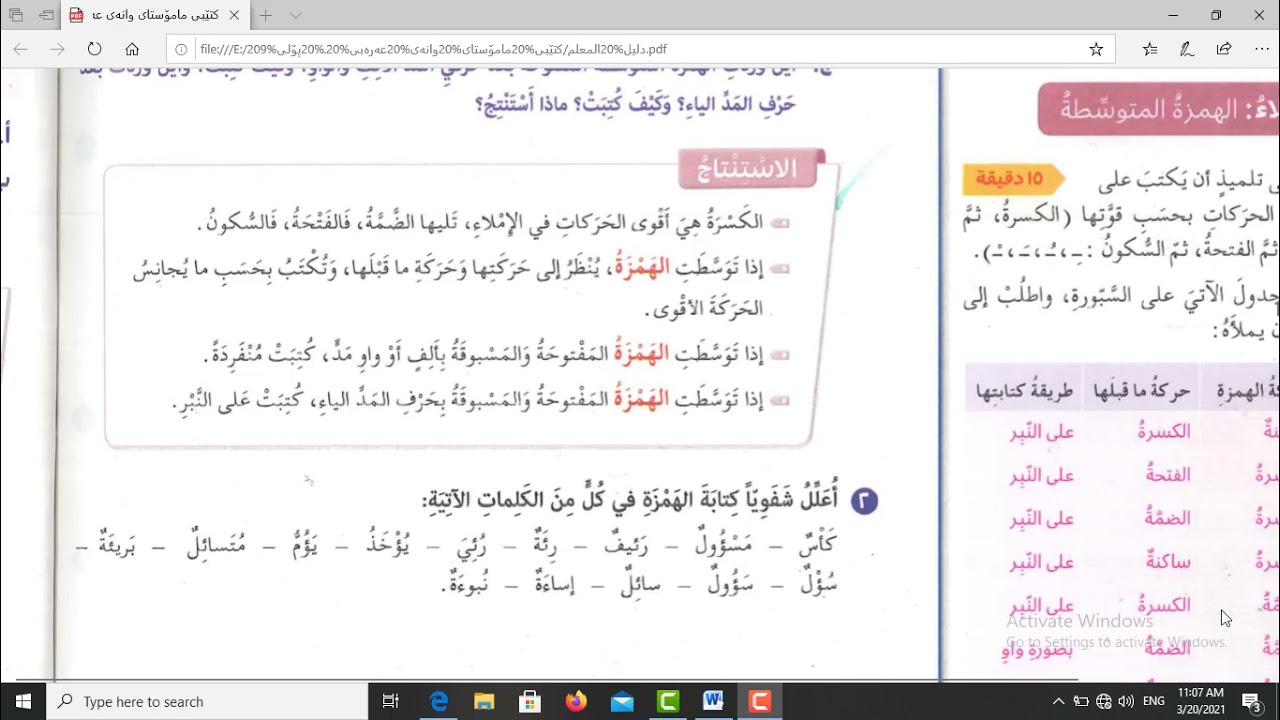Refresh the PDF page
The image size is (1280, 720).
pyautogui.click(x=94, y=49)
